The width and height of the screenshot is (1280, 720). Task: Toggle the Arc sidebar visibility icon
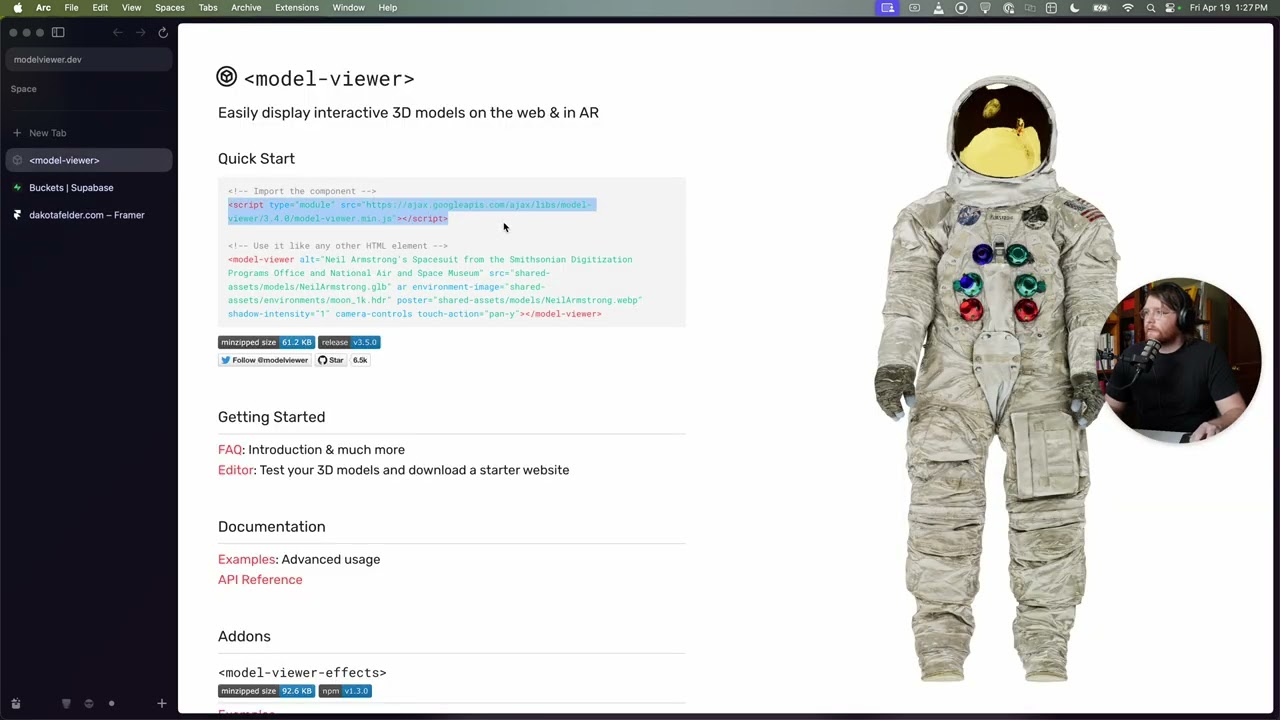pyautogui.click(x=58, y=32)
